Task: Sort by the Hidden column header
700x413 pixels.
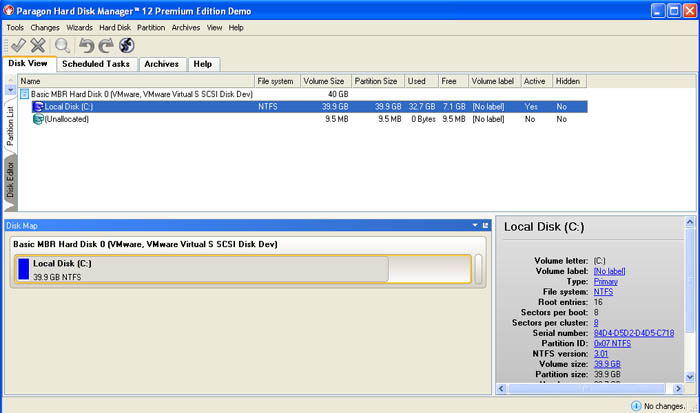Action: (570, 81)
